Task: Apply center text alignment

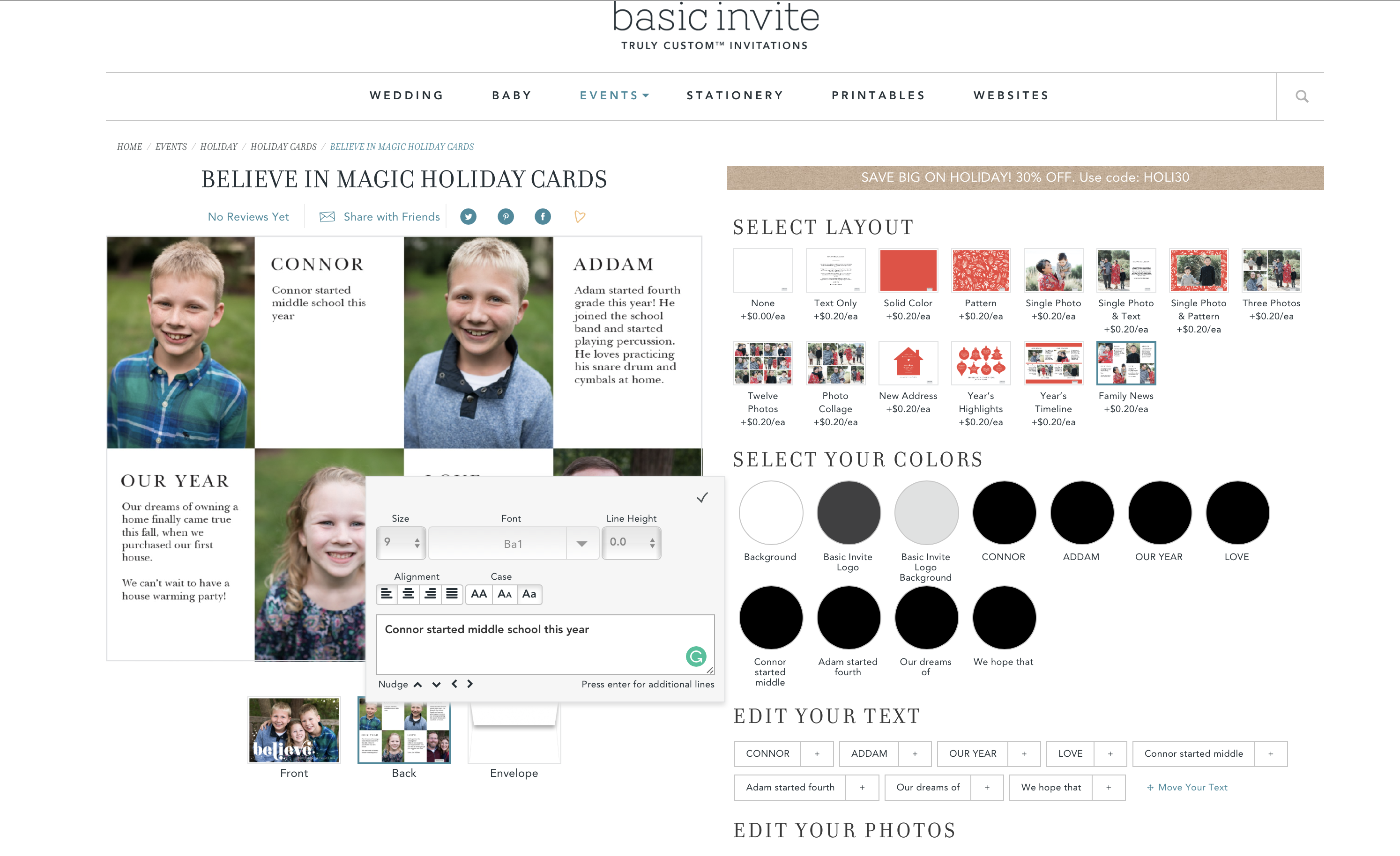Action: click(x=408, y=594)
